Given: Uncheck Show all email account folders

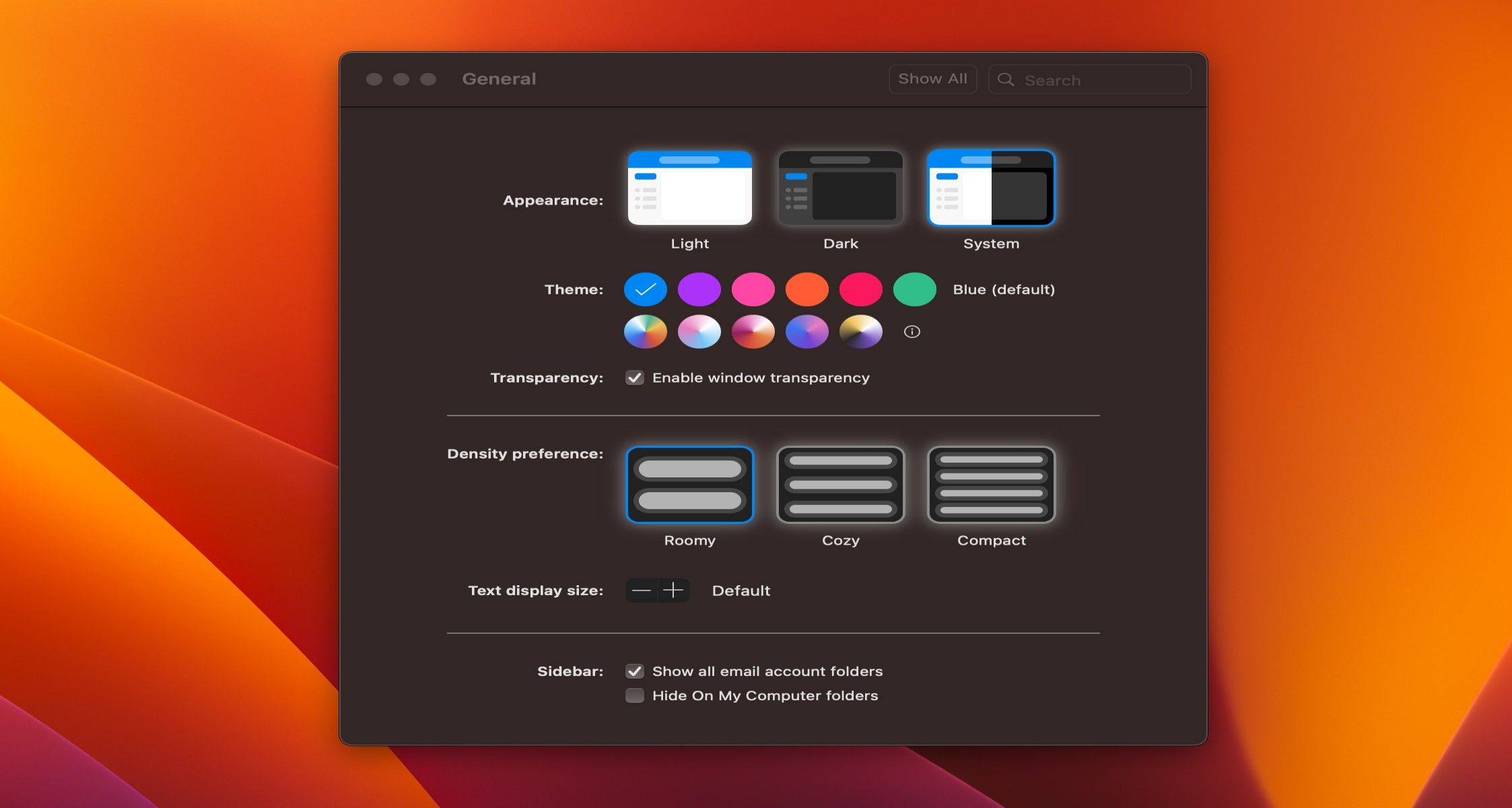Looking at the screenshot, I should [x=633, y=671].
